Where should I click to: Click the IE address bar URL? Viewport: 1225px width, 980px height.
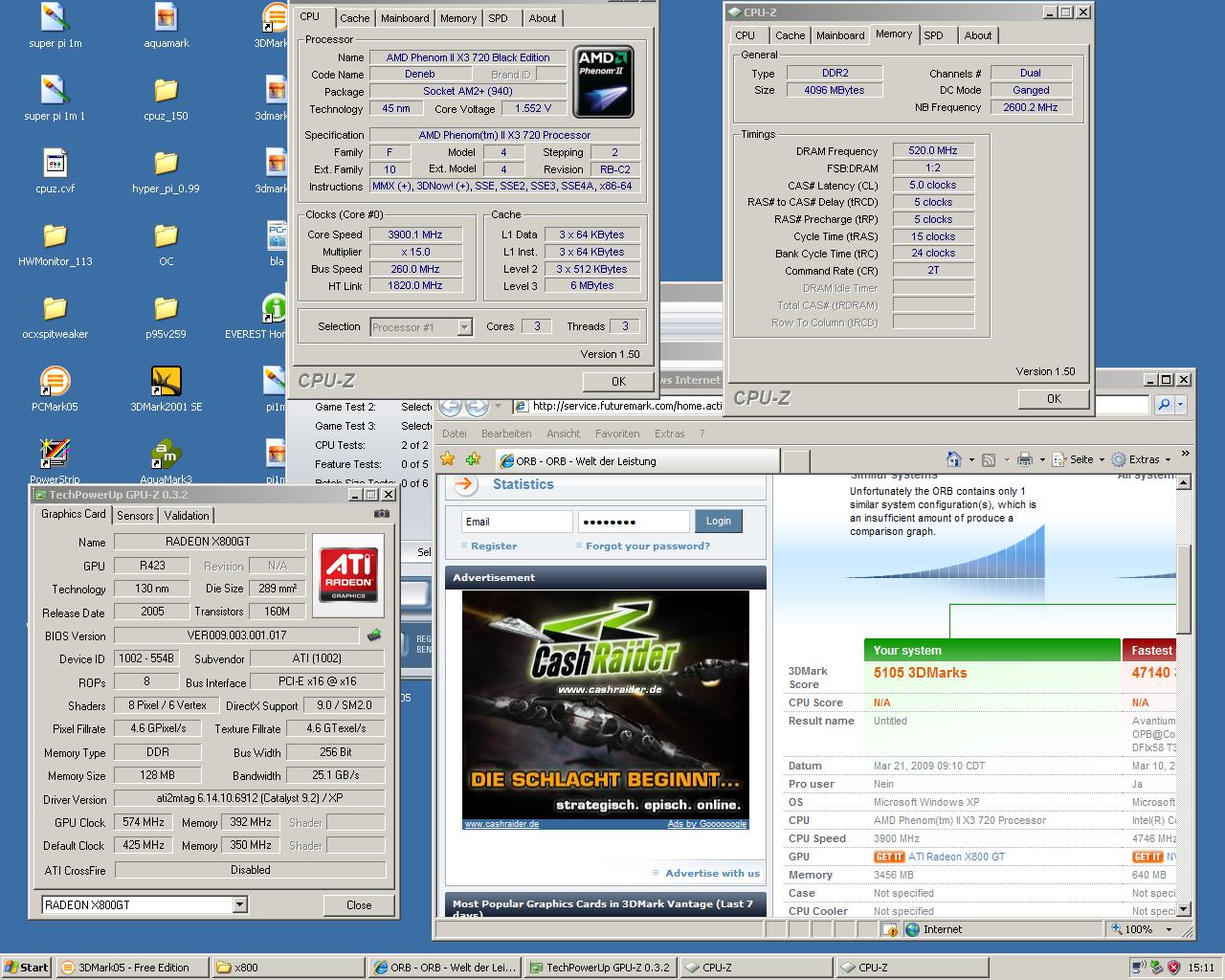click(x=627, y=406)
